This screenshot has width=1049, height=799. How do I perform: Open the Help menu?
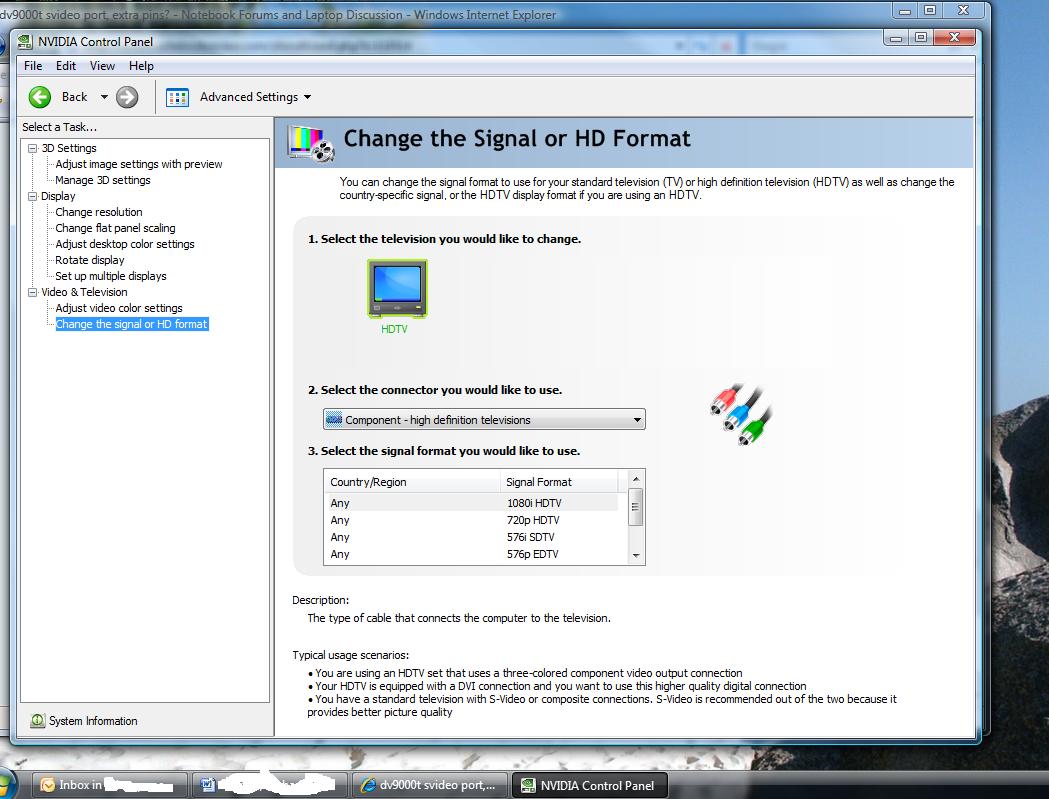point(141,66)
